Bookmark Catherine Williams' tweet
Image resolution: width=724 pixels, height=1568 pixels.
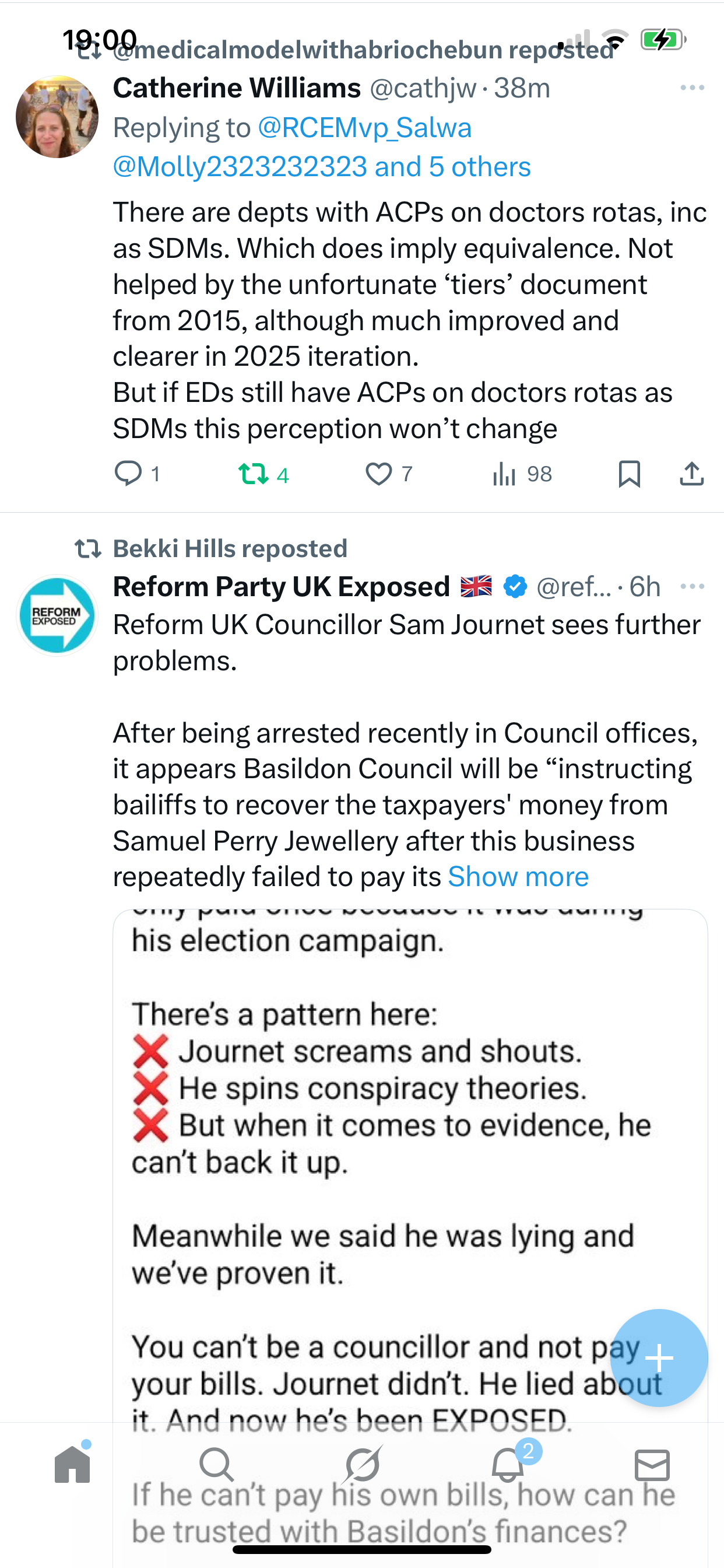[629, 474]
